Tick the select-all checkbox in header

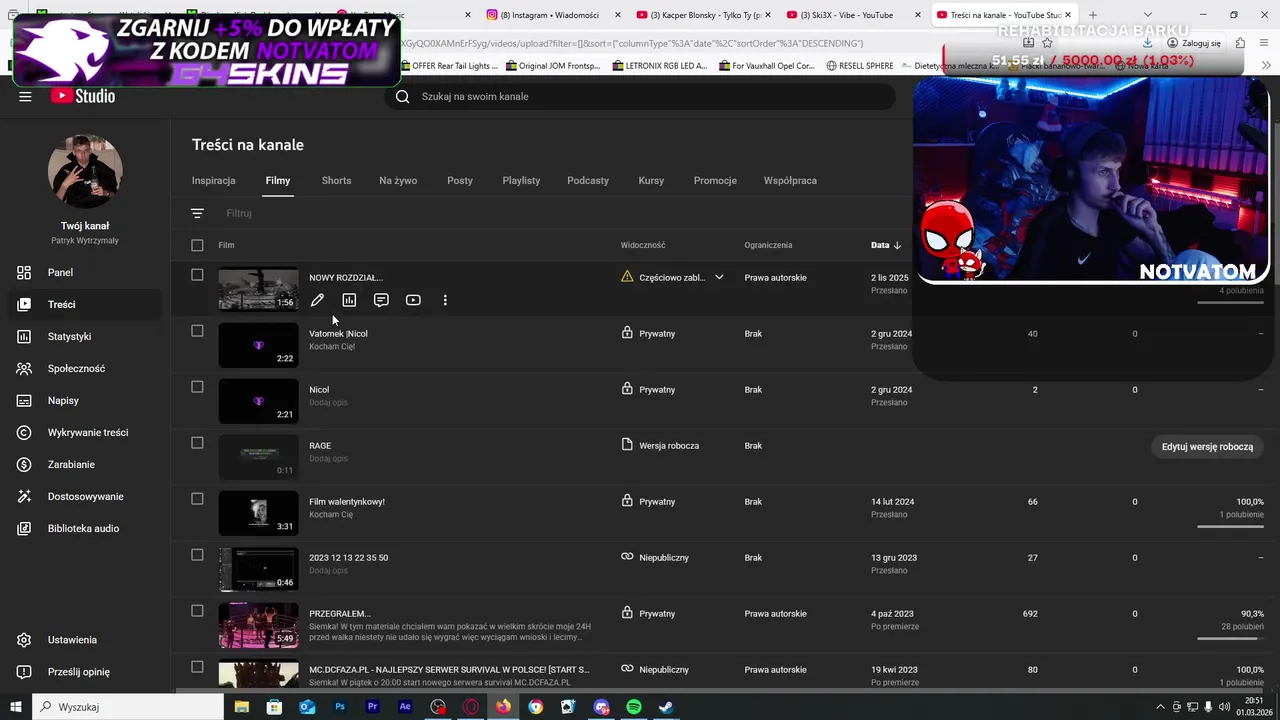click(197, 245)
